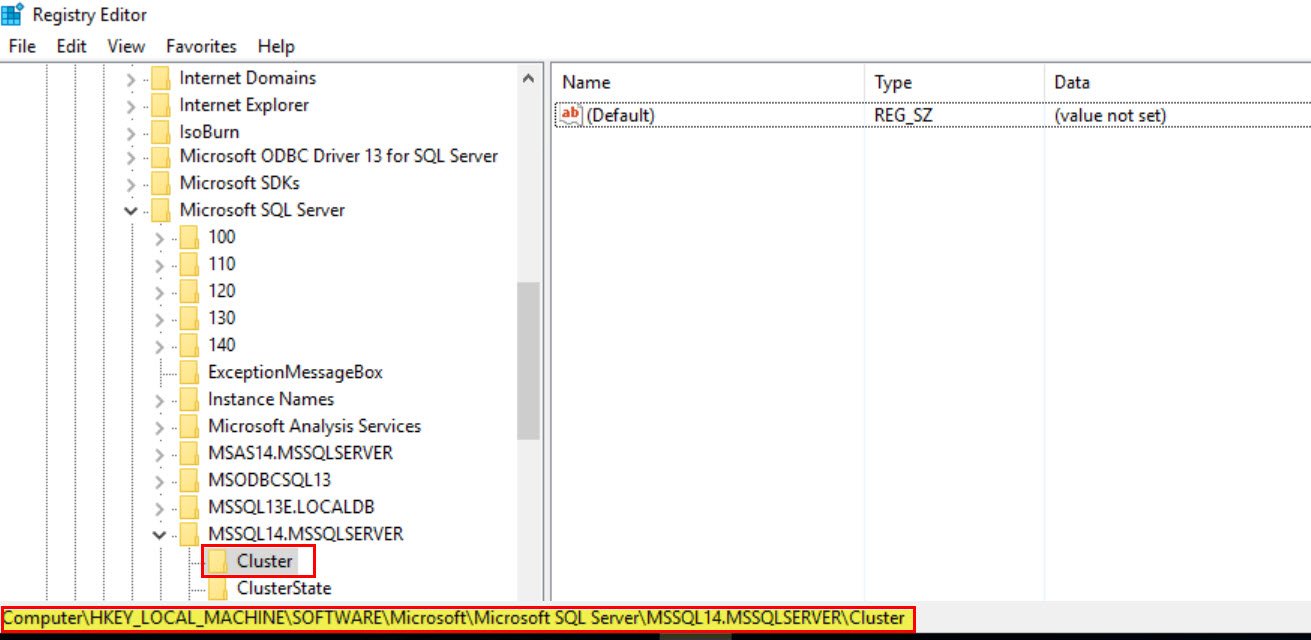This screenshot has width=1311, height=640.
Task: Expand the 100 key
Action: tap(159, 237)
